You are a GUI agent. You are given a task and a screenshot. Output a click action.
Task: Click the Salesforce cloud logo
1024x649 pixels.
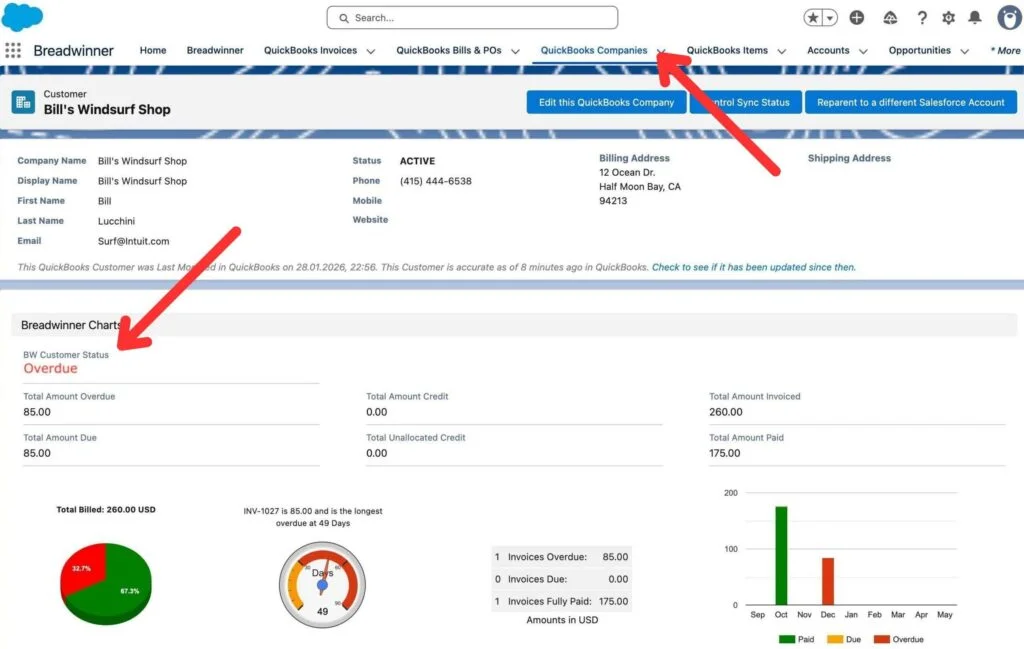pos(22,16)
